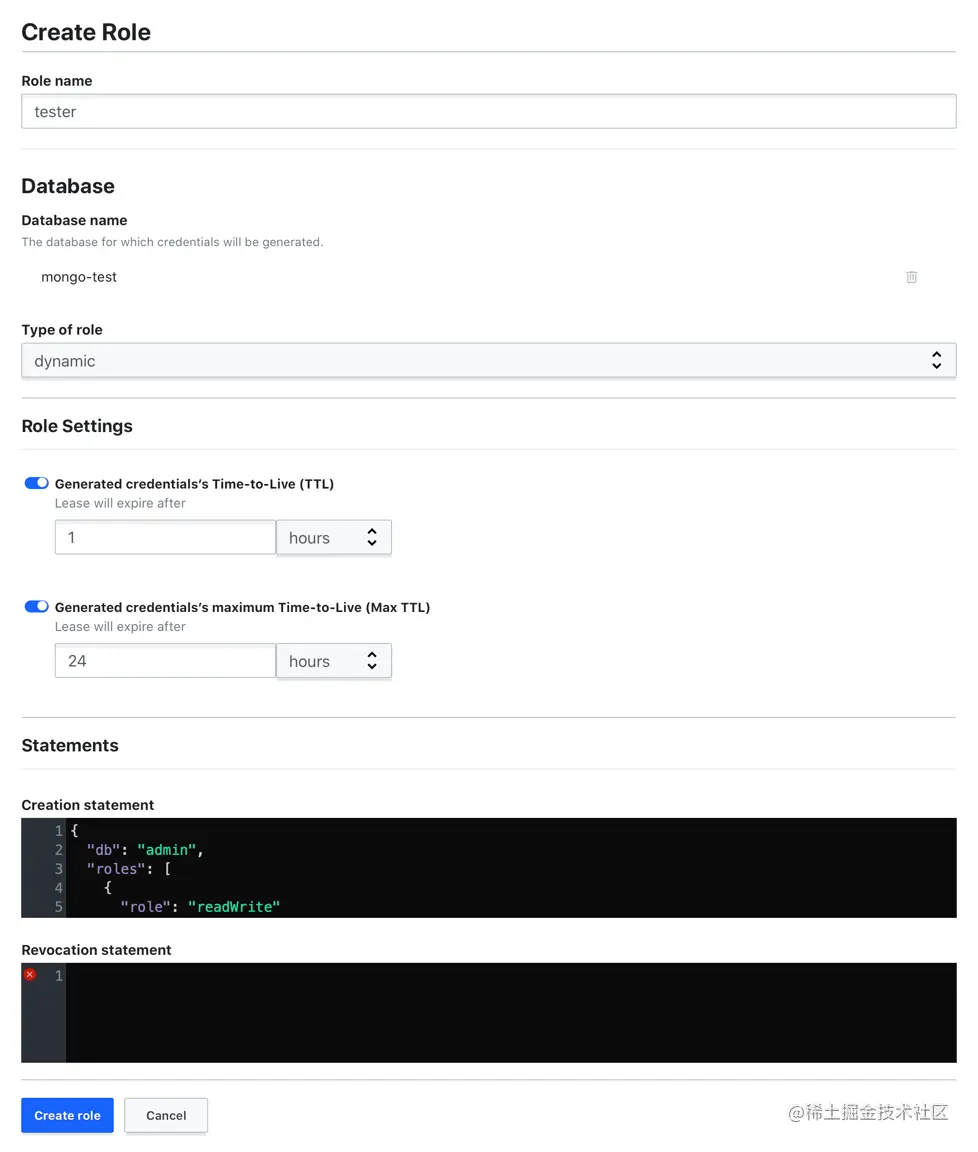Open the Type of role dropdown
Viewport: 978px width, 1152px height.
coord(488,361)
